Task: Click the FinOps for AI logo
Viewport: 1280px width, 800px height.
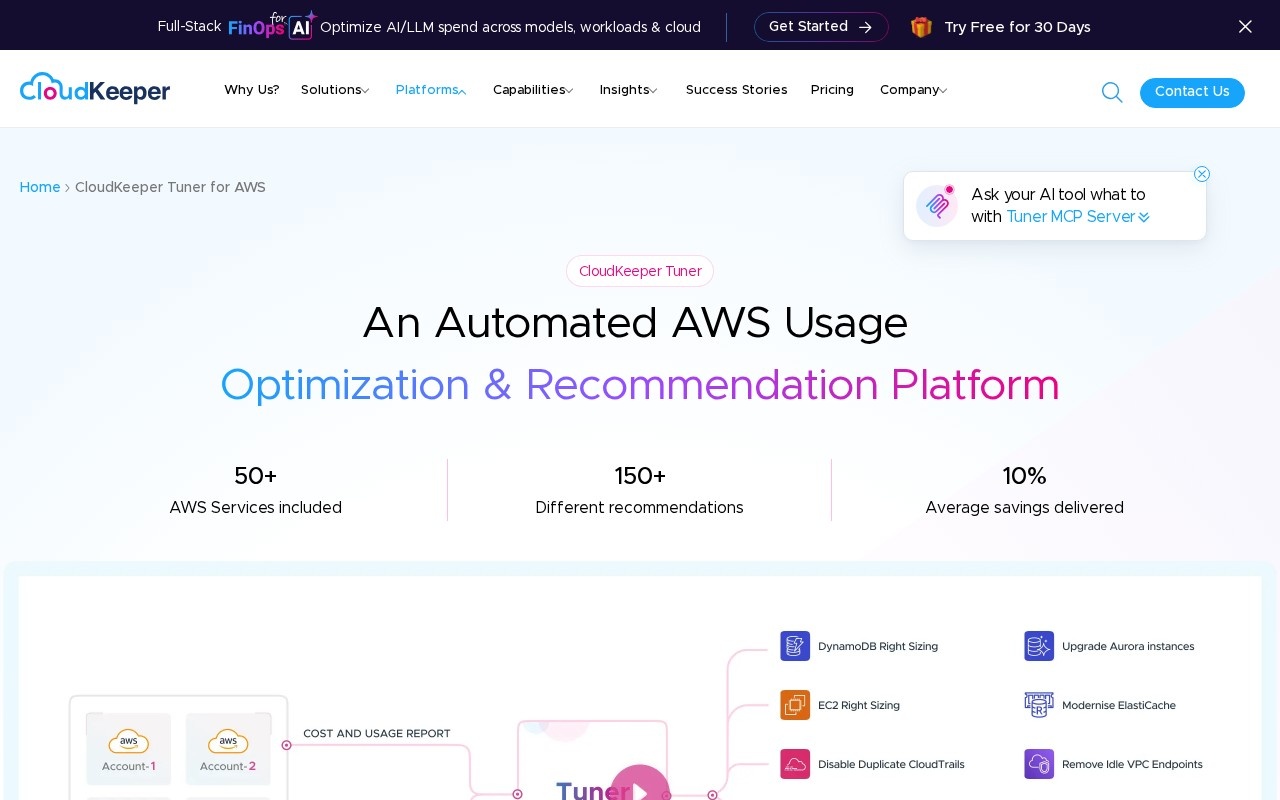Action: coord(272,26)
